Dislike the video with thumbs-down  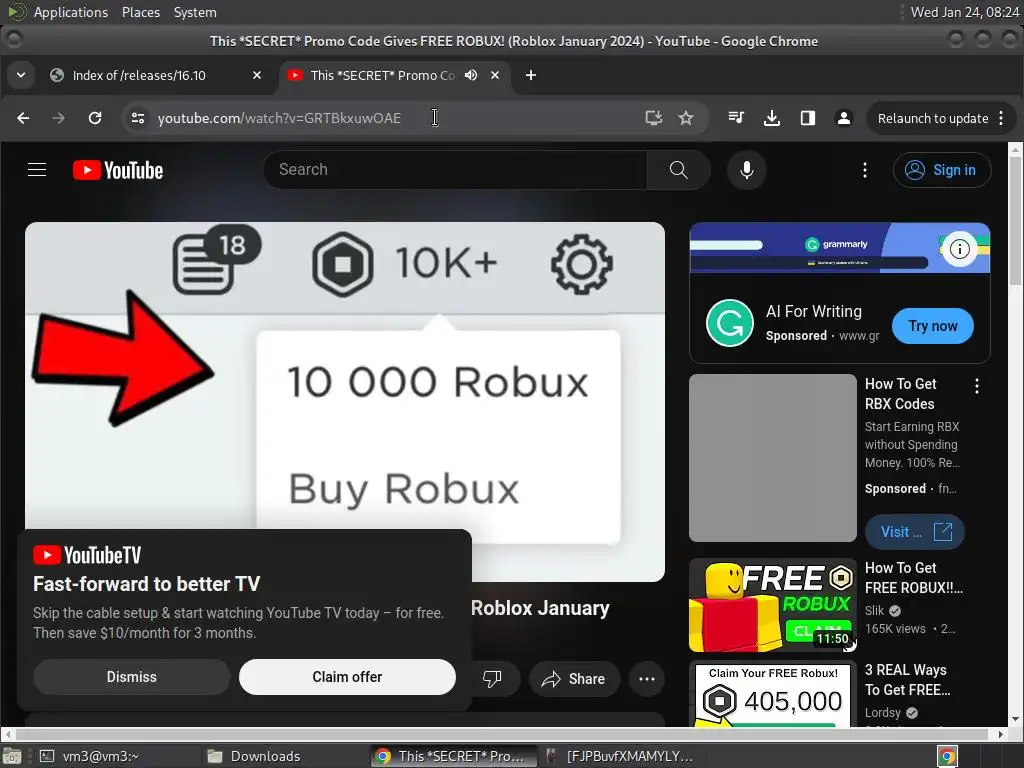pyautogui.click(x=492, y=679)
